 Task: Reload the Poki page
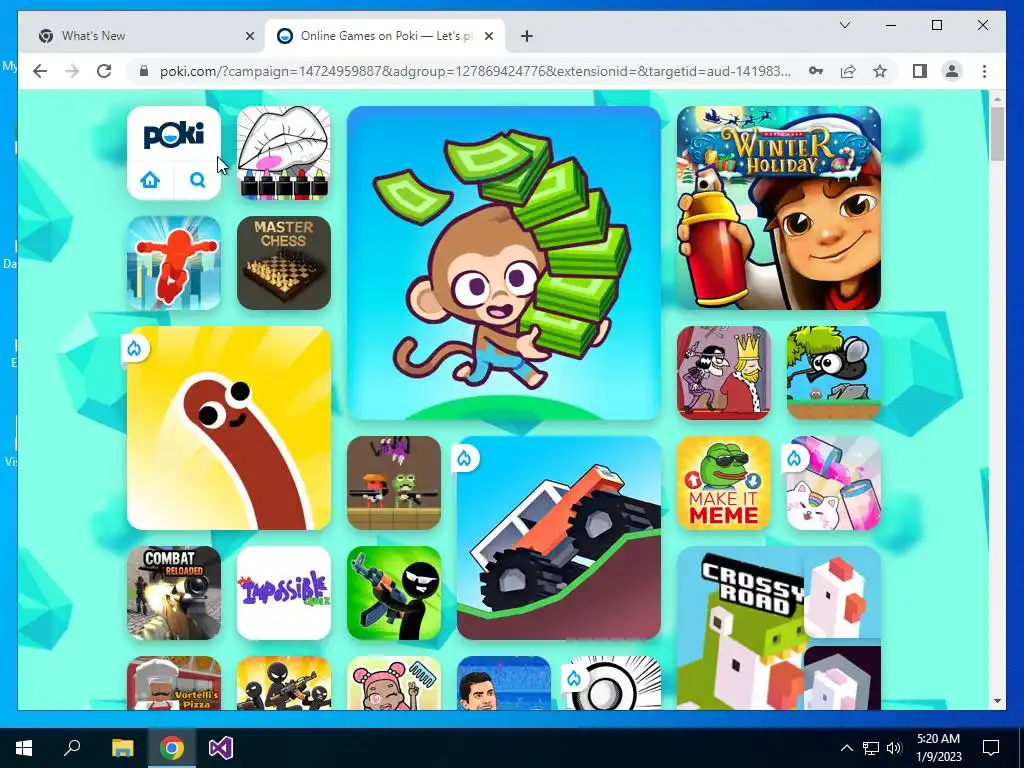pyautogui.click(x=104, y=71)
